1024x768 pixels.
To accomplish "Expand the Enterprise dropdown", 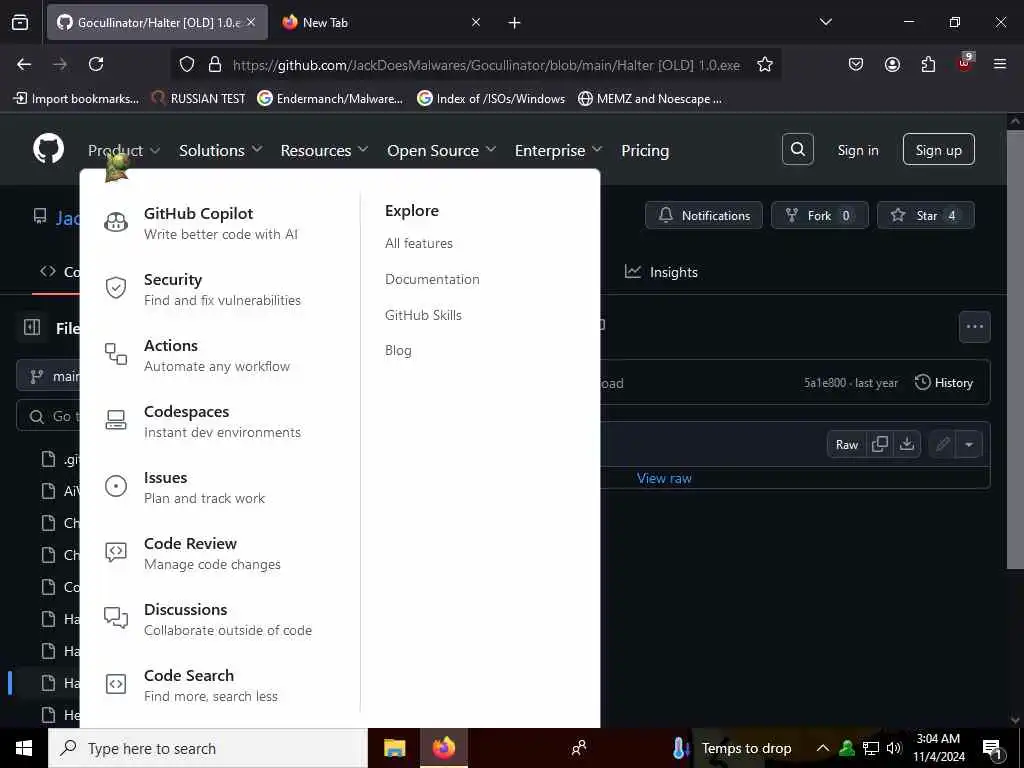I will point(558,150).
